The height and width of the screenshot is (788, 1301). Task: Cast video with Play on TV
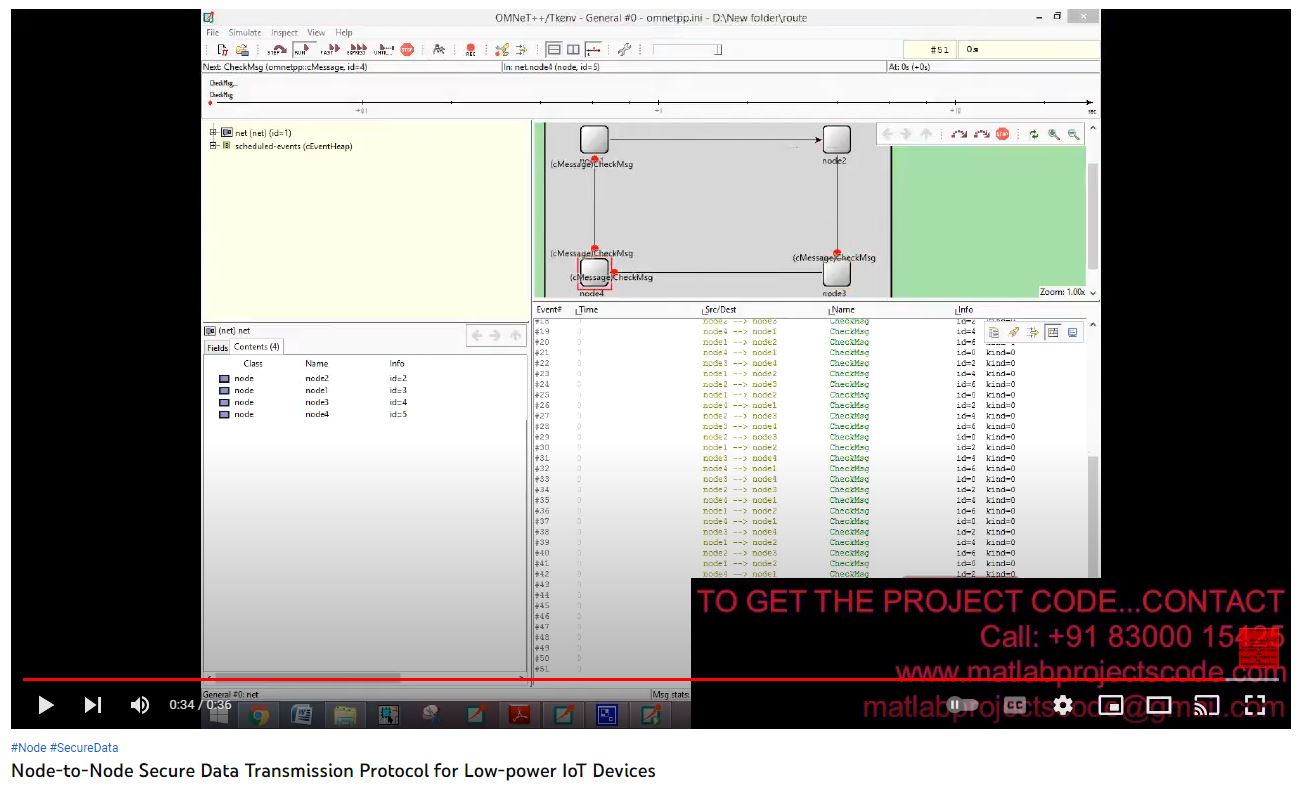click(1207, 705)
